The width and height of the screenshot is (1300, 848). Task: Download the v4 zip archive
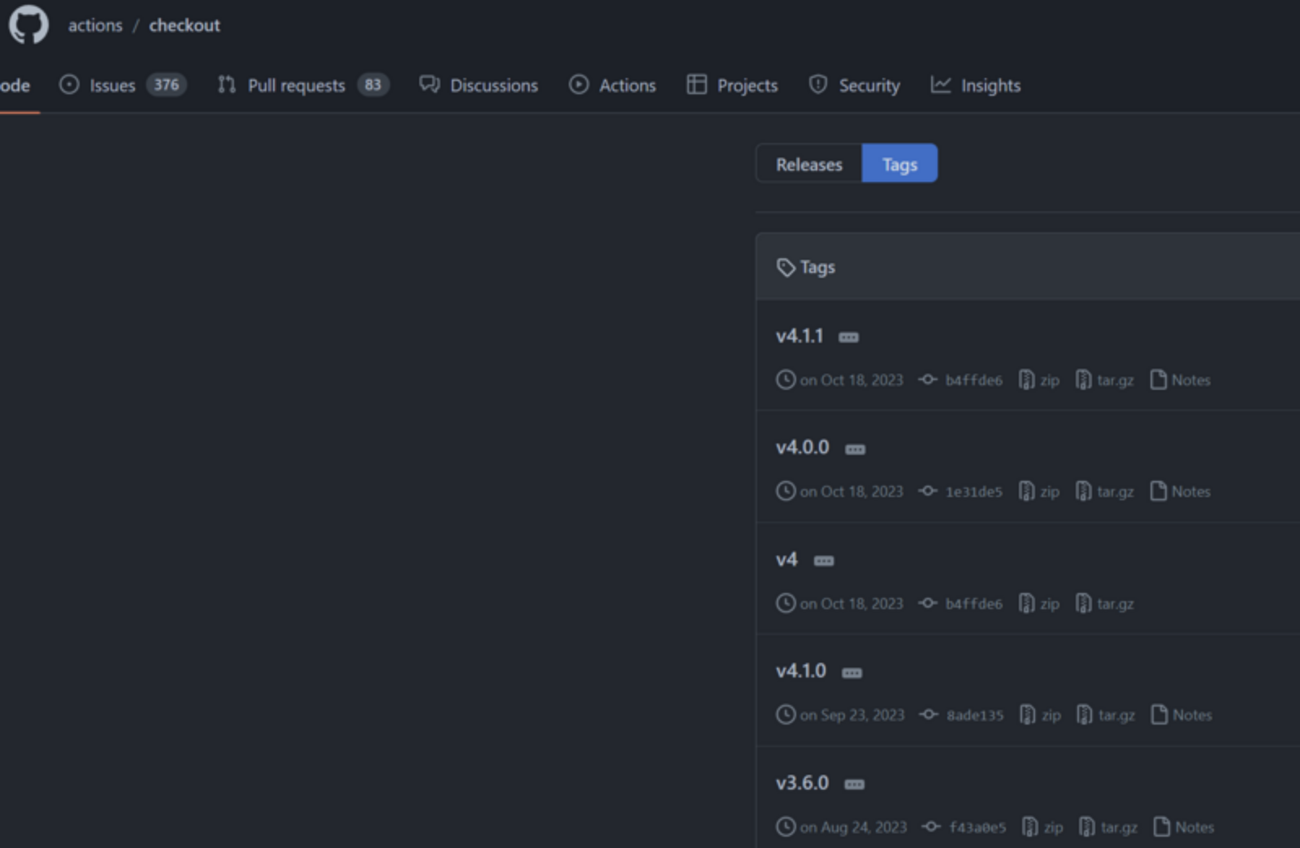(x=1039, y=603)
